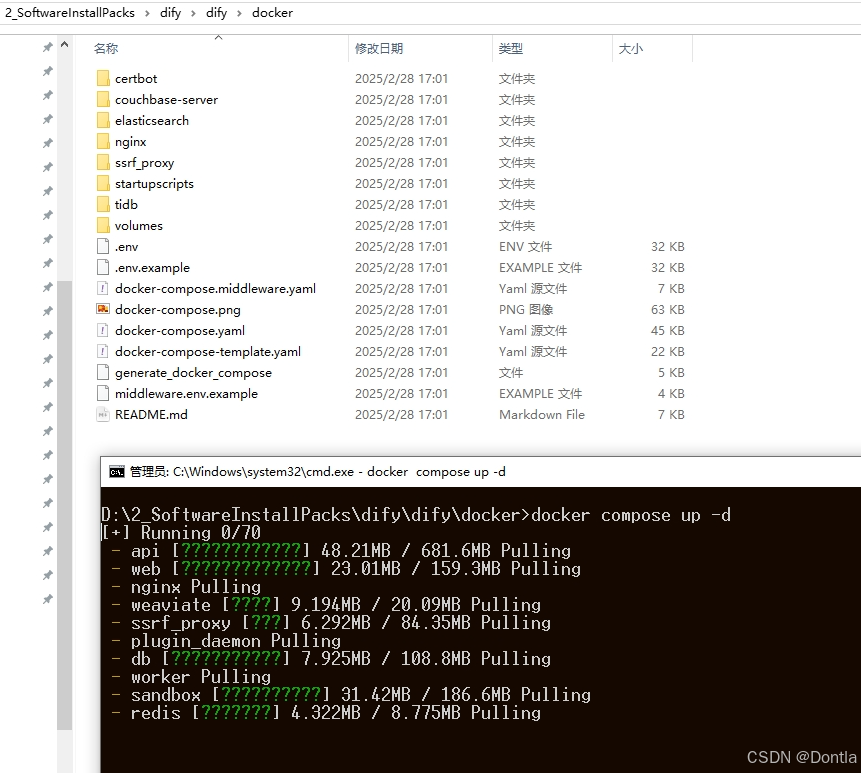Sort by 名称 column header
Viewport: 861px width, 773px height.
coord(106,49)
